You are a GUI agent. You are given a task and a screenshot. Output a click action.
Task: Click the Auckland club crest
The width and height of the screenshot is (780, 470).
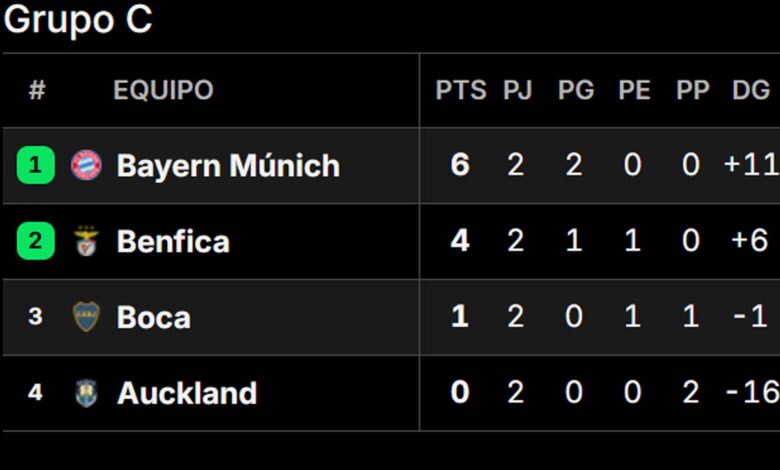click(87, 392)
